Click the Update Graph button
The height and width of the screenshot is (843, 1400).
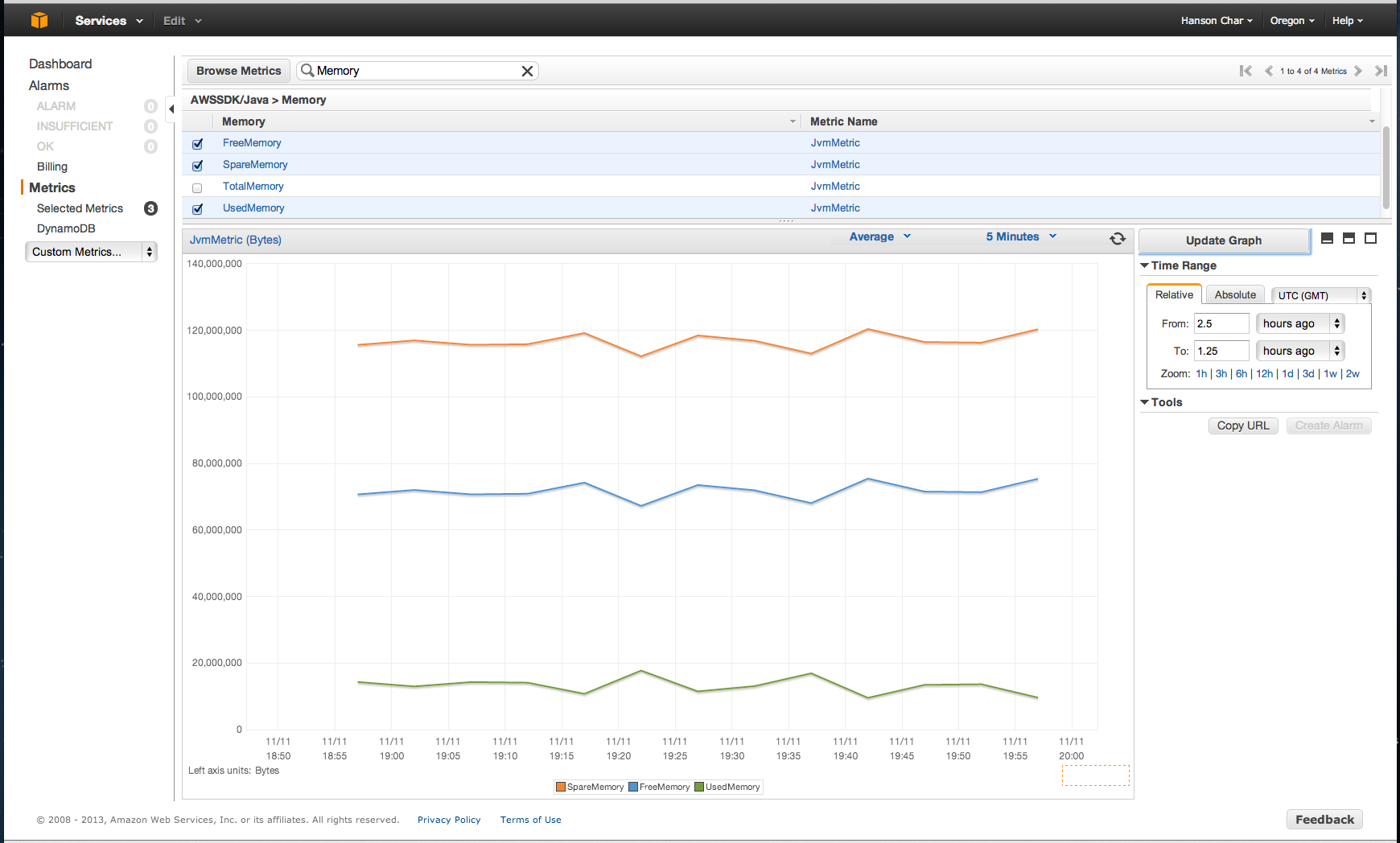[1224, 240]
